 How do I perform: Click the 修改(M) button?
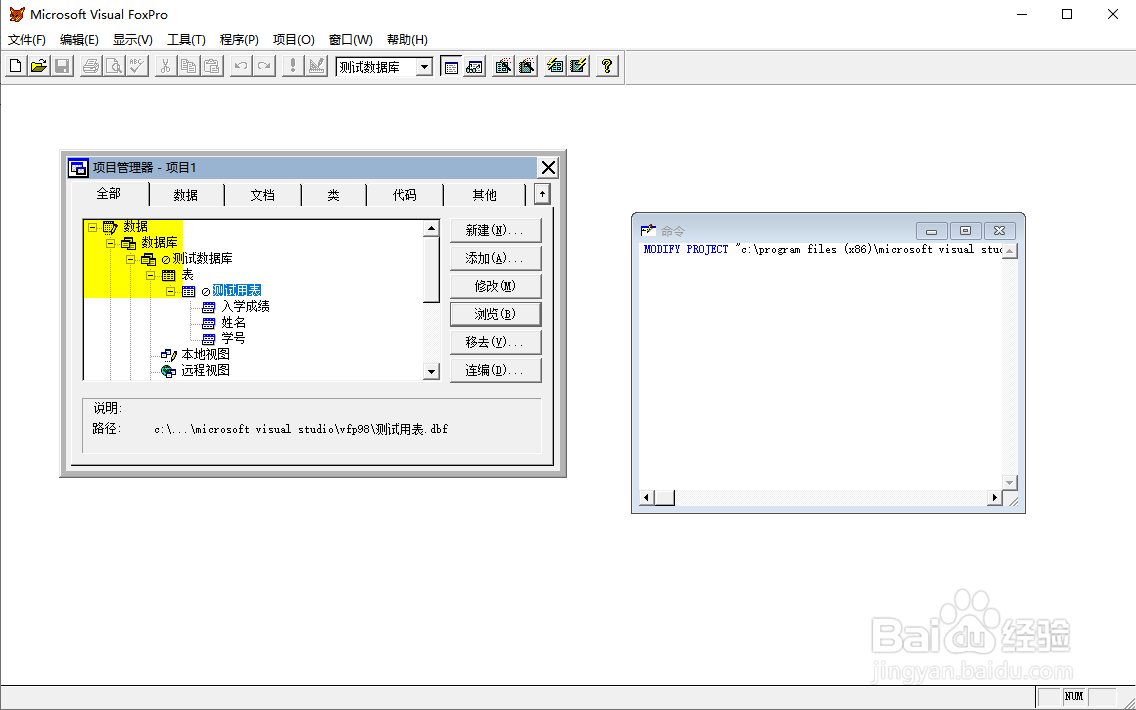[x=496, y=286]
